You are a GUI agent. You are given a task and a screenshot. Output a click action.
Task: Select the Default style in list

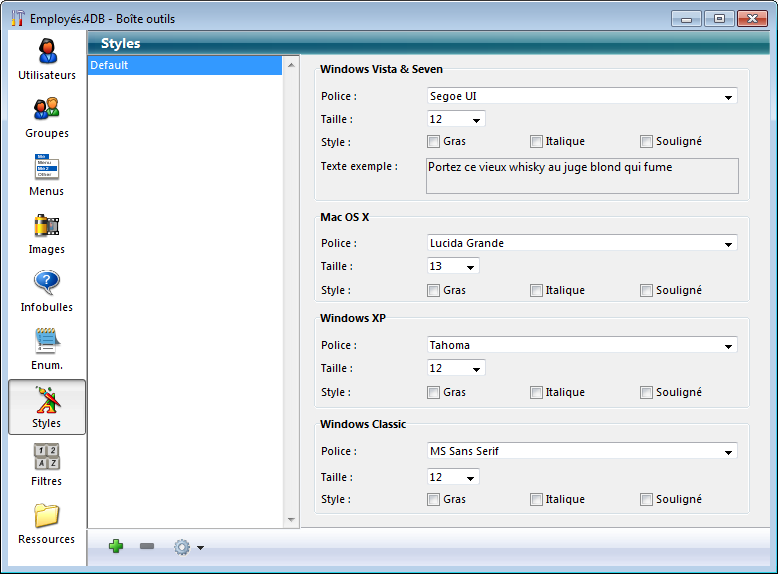[185, 65]
